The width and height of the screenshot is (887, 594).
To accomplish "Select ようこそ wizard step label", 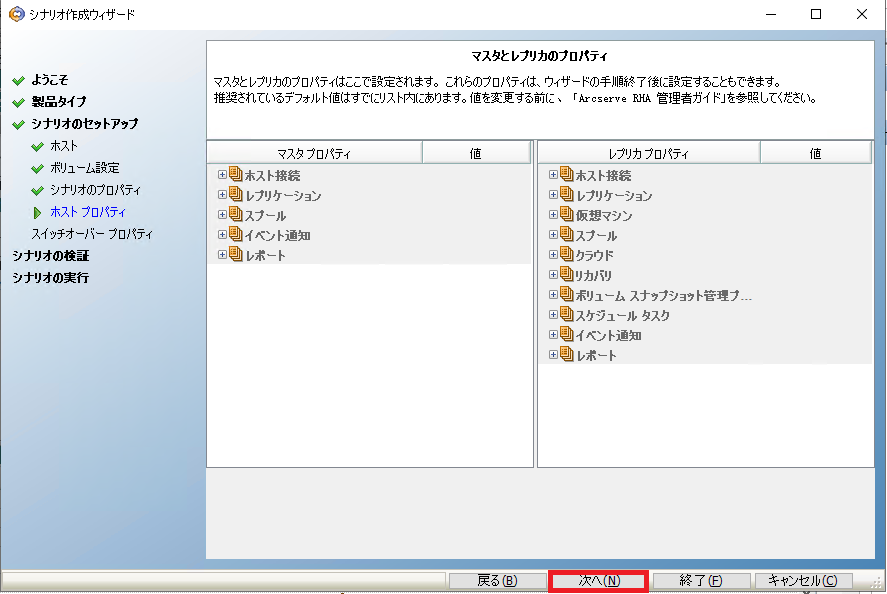I will [50, 80].
